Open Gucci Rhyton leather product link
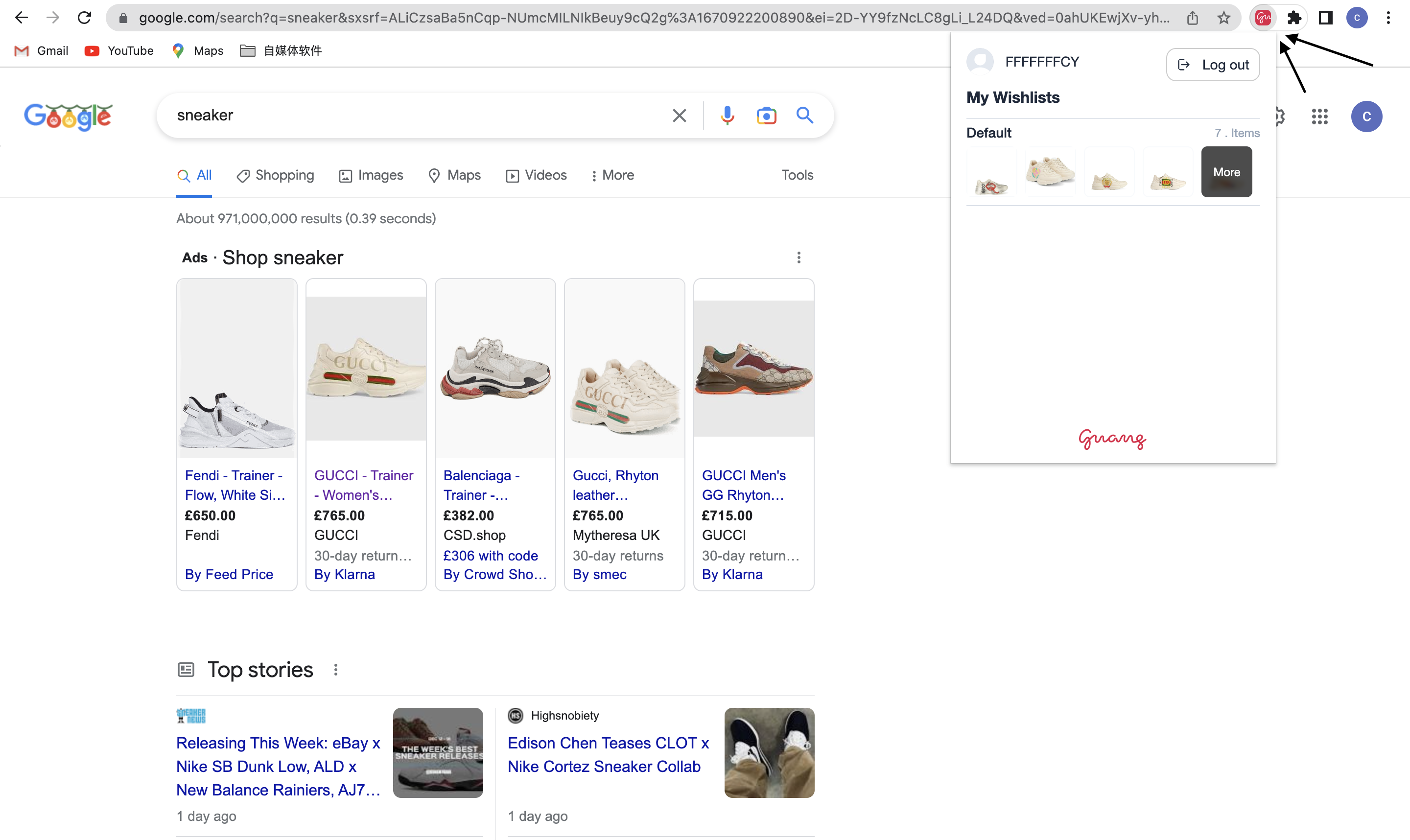1410x840 pixels. tap(615, 485)
